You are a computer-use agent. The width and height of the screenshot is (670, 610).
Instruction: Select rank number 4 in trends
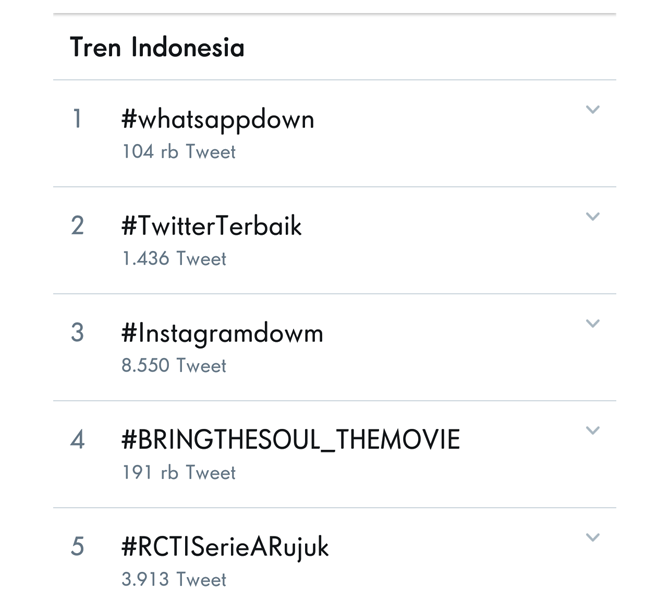77,440
